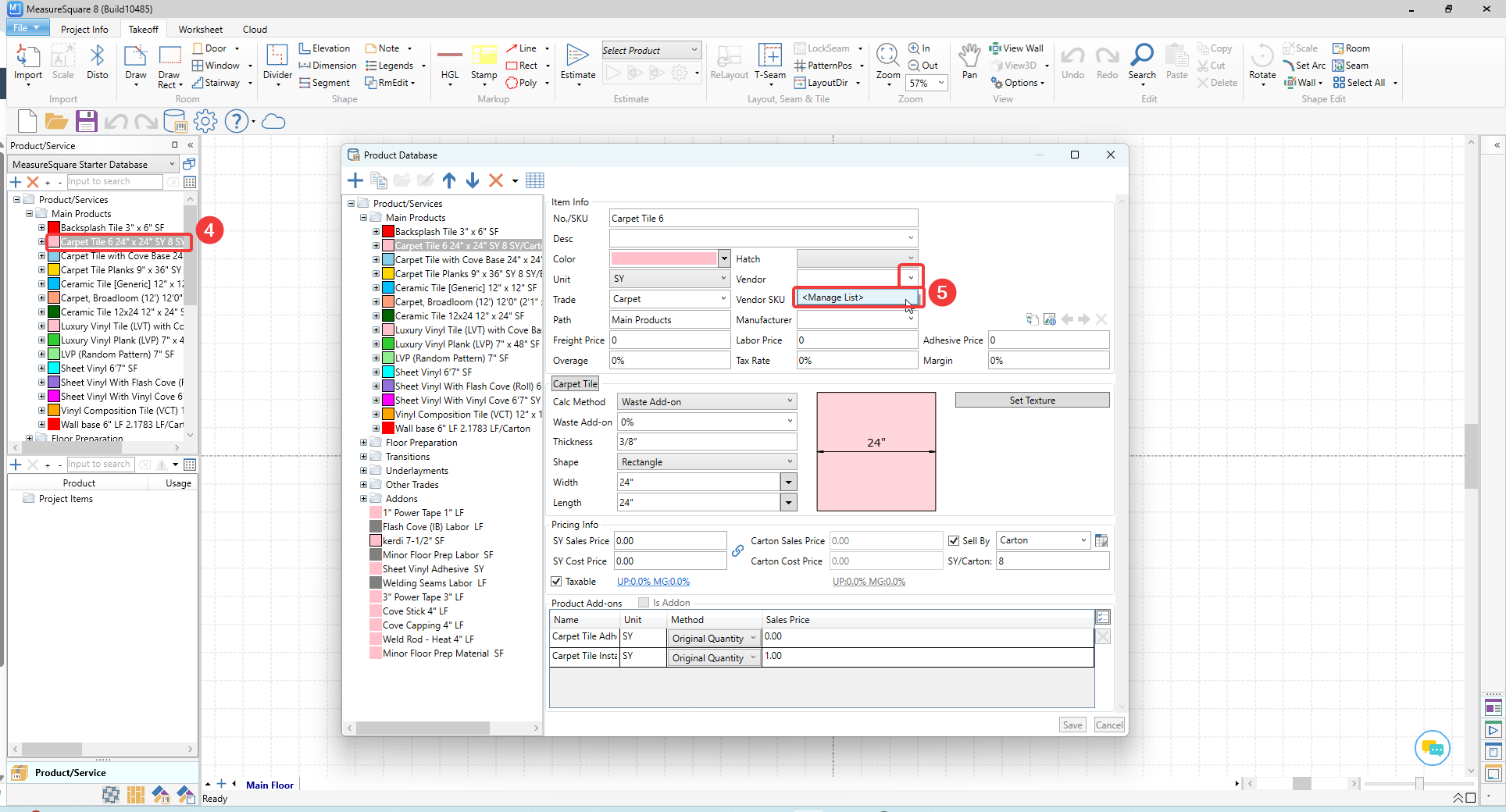This screenshot has width=1506, height=812.
Task: Click the price link chain icon
Action: click(738, 551)
